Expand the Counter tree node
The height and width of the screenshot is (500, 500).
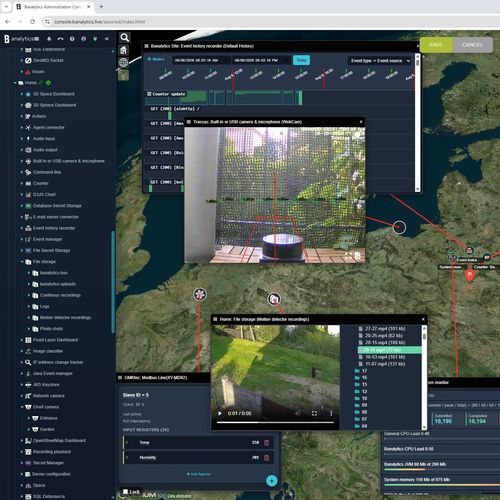pos(22,183)
